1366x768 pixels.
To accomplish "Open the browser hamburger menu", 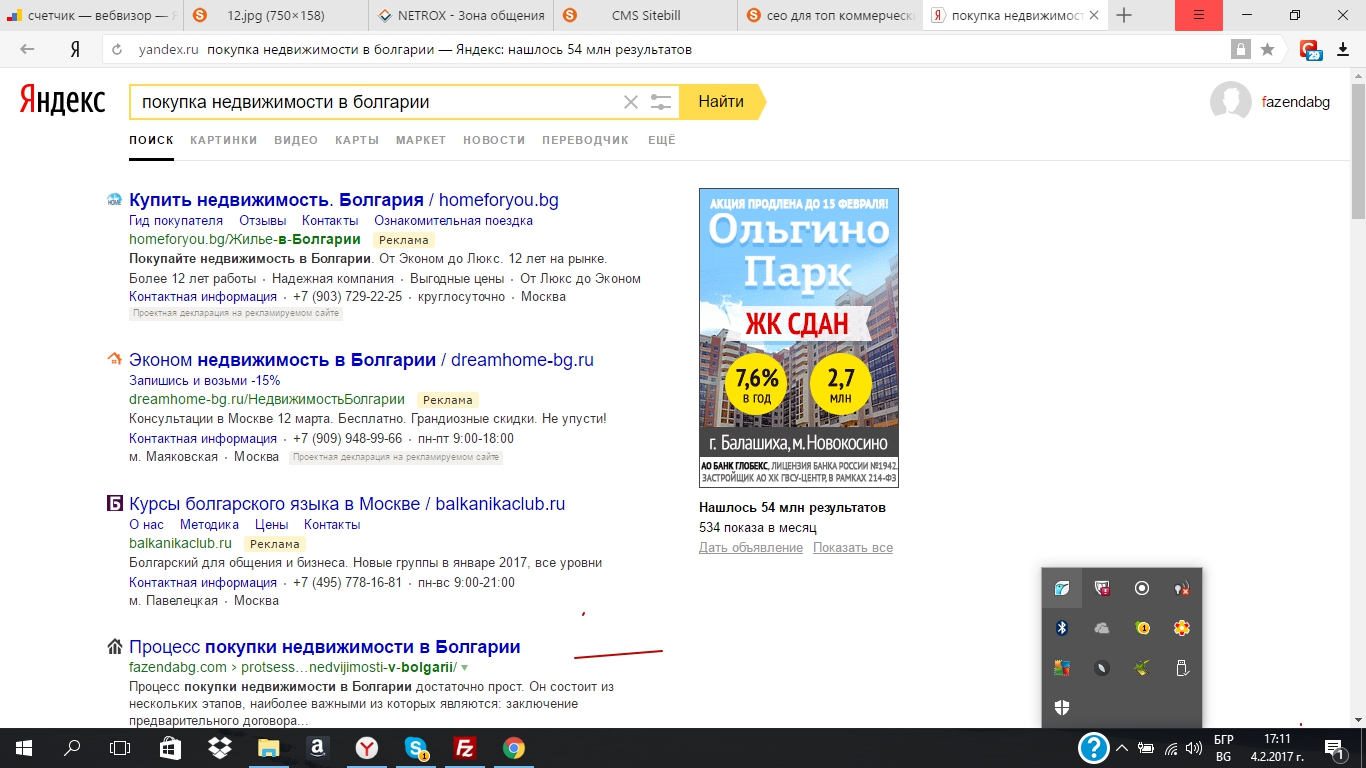I will pyautogui.click(x=1200, y=15).
